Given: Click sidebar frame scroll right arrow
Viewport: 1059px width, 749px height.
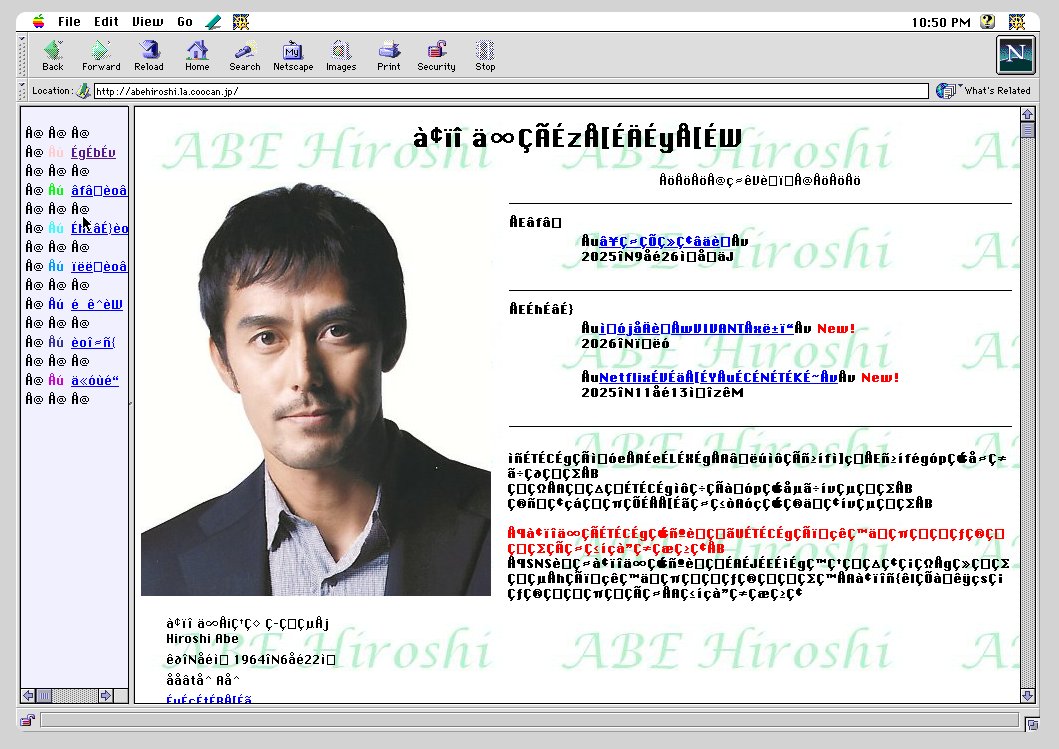Looking at the screenshot, I should coord(106,696).
